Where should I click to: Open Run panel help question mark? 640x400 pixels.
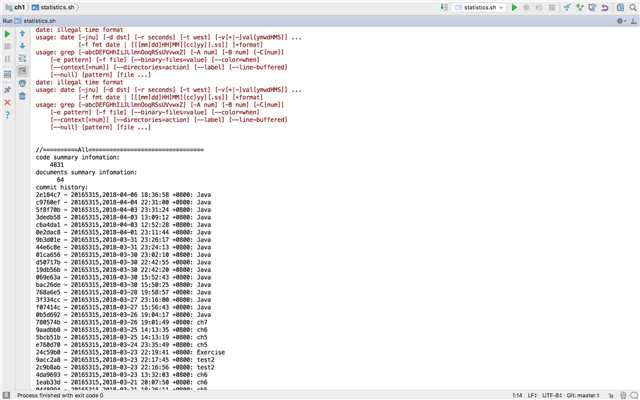(x=7, y=115)
